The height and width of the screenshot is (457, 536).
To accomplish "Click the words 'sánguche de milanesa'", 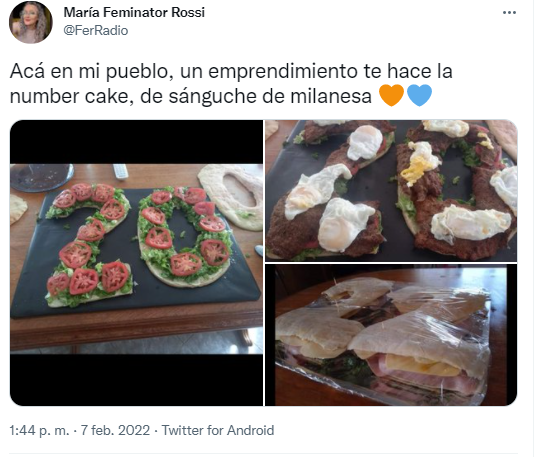I will click(x=270, y=96).
